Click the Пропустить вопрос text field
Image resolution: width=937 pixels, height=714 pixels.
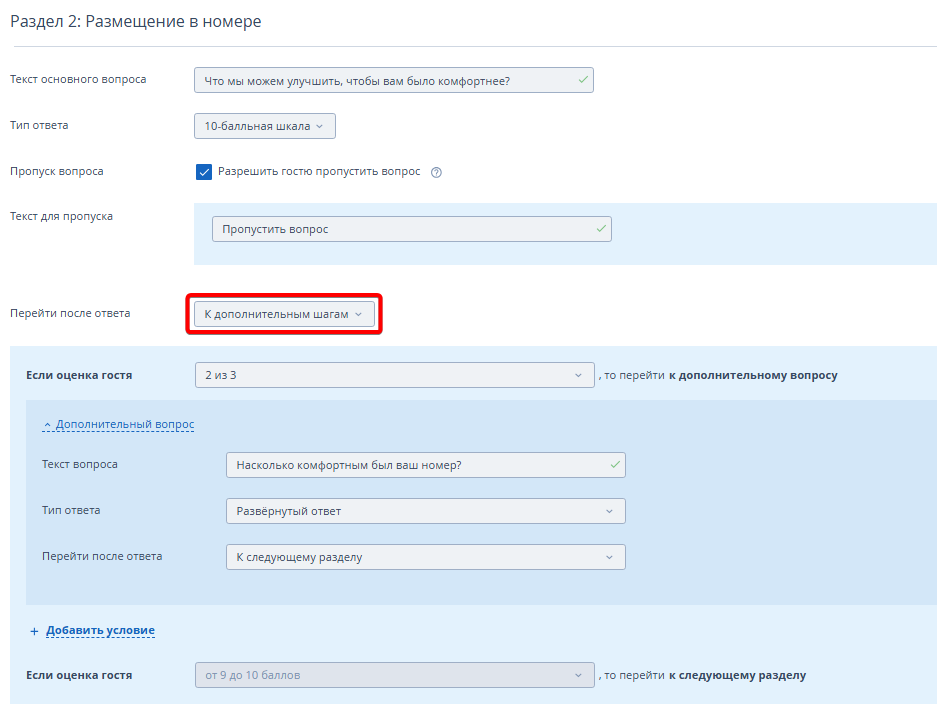tap(400, 229)
